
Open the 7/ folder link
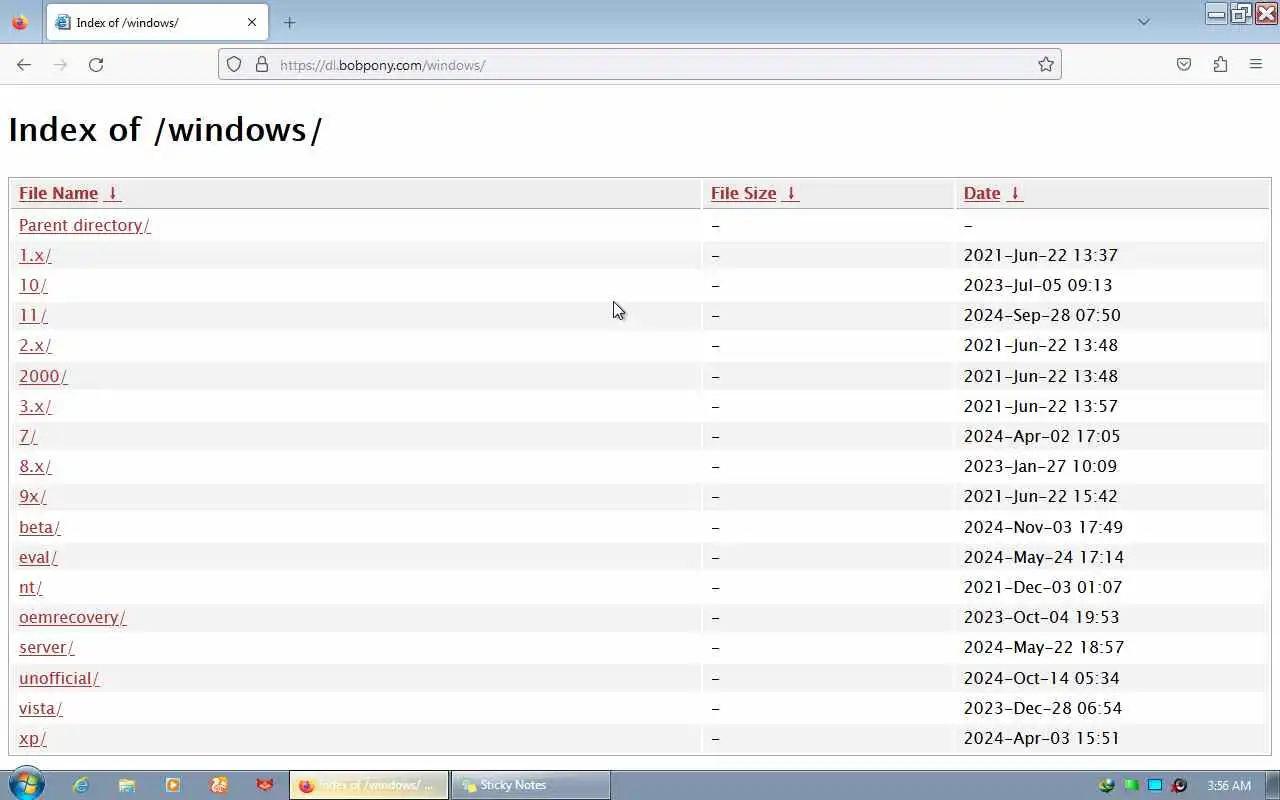pos(28,436)
